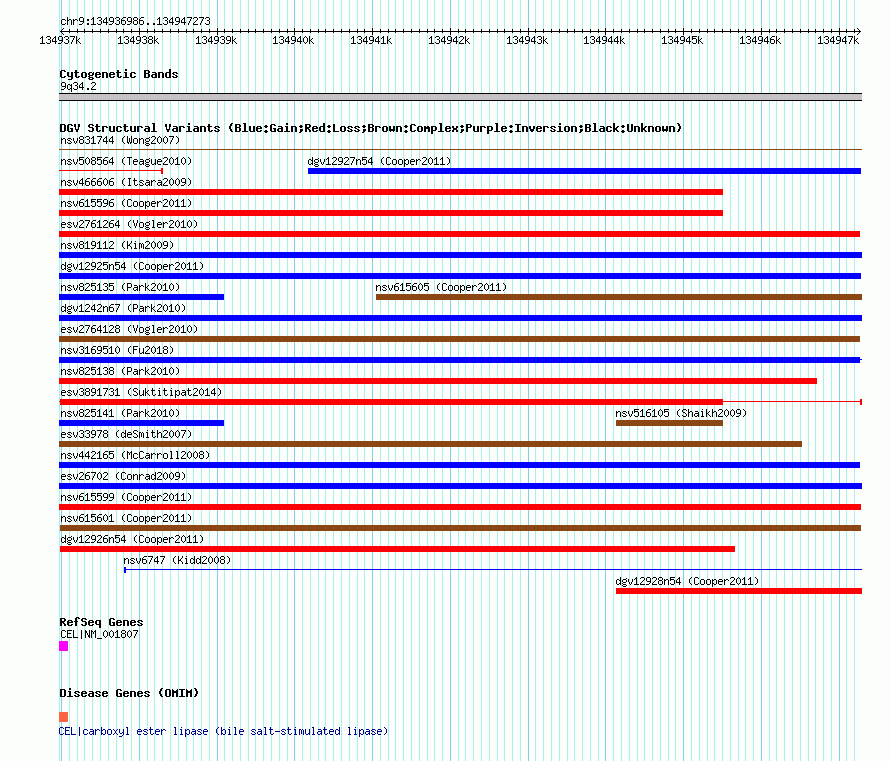890x761 pixels.
Task: Select esv26702 (Conrad2009) variant label
Action: (x=123, y=476)
